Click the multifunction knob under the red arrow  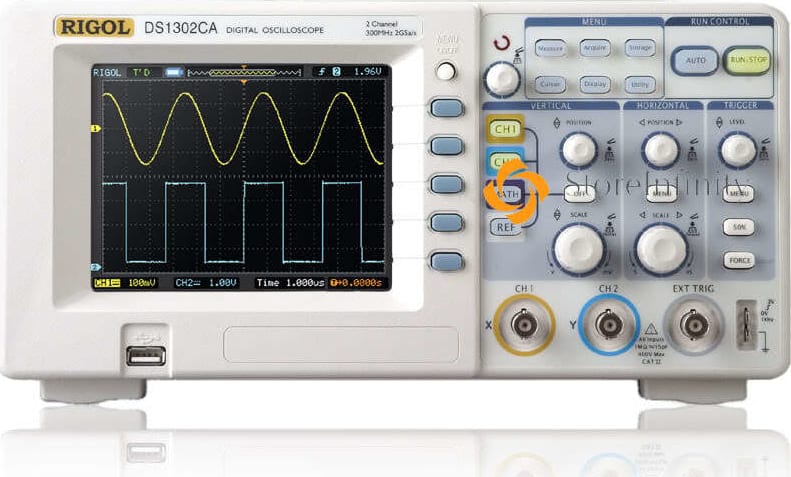(x=502, y=80)
